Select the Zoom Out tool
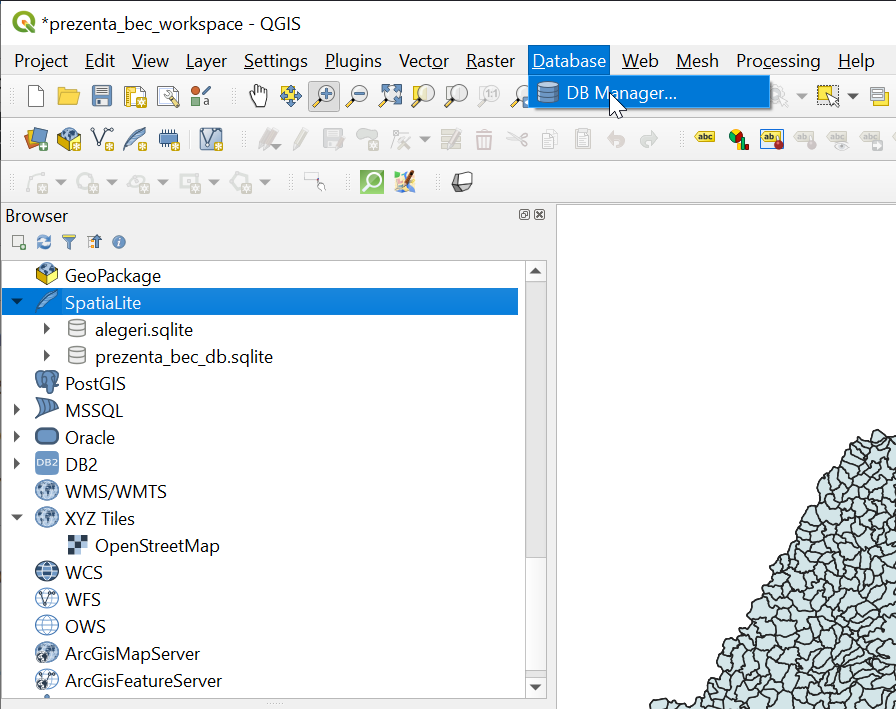The height and width of the screenshot is (709, 896). click(358, 95)
